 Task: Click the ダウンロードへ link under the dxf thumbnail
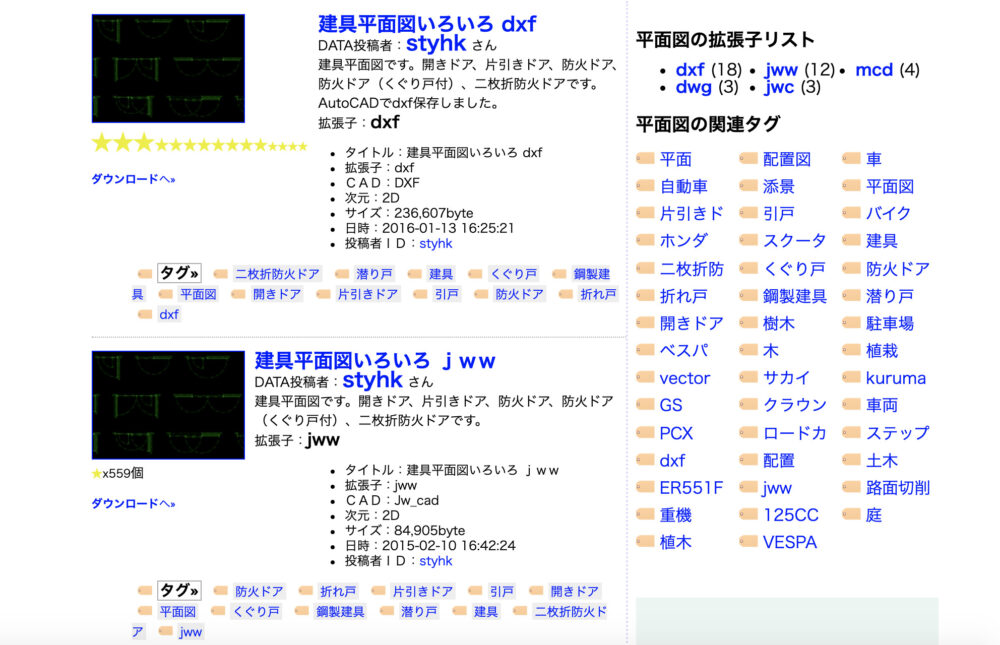tap(133, 179)
